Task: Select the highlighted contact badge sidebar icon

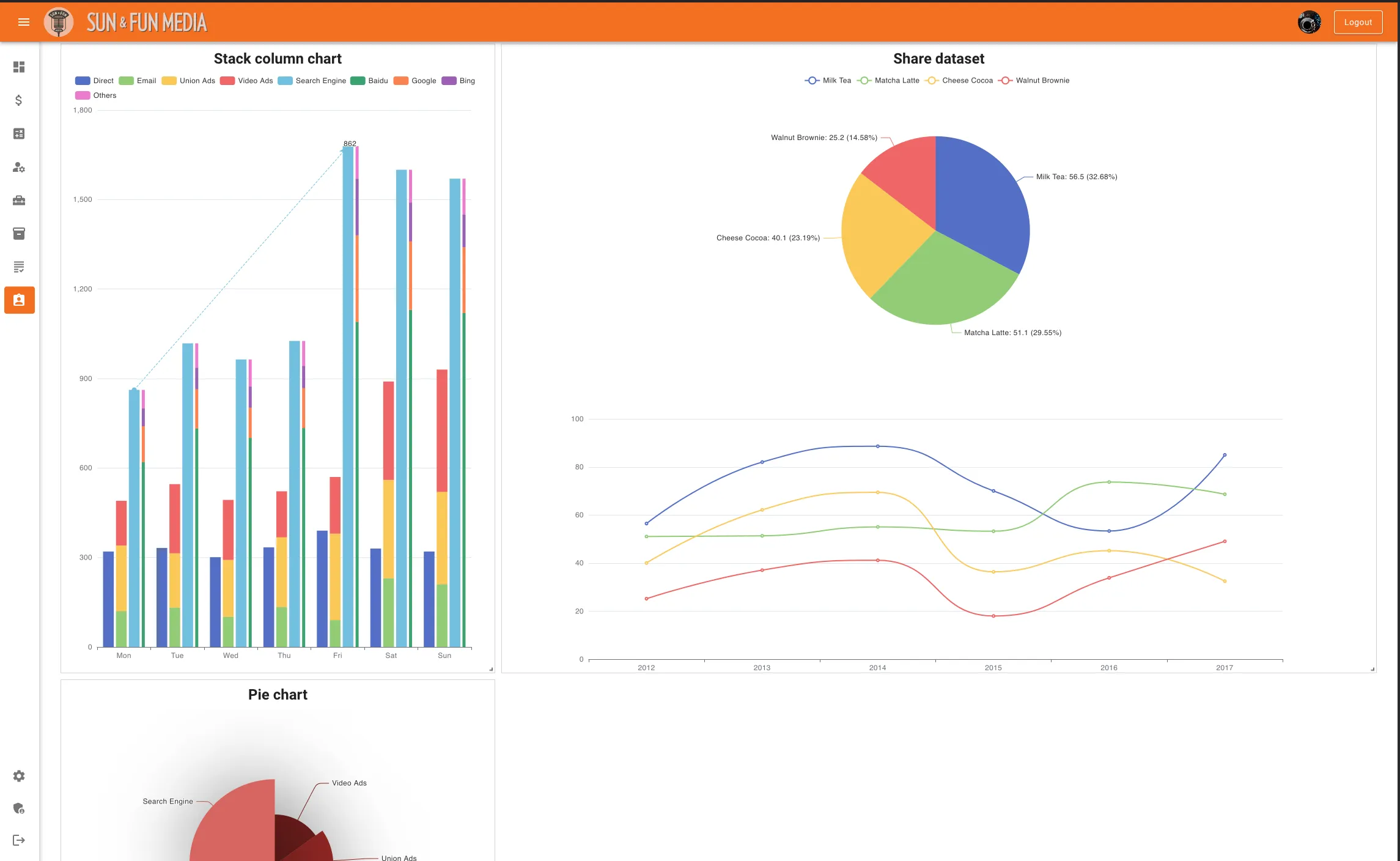Action: (20, 300)
